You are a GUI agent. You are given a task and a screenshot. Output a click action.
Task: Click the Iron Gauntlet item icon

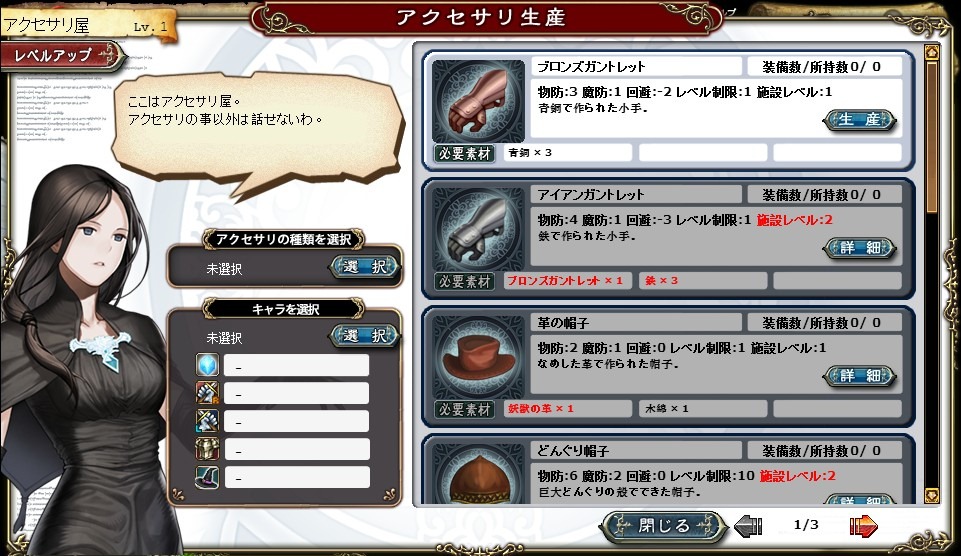[x=478, y=229]
